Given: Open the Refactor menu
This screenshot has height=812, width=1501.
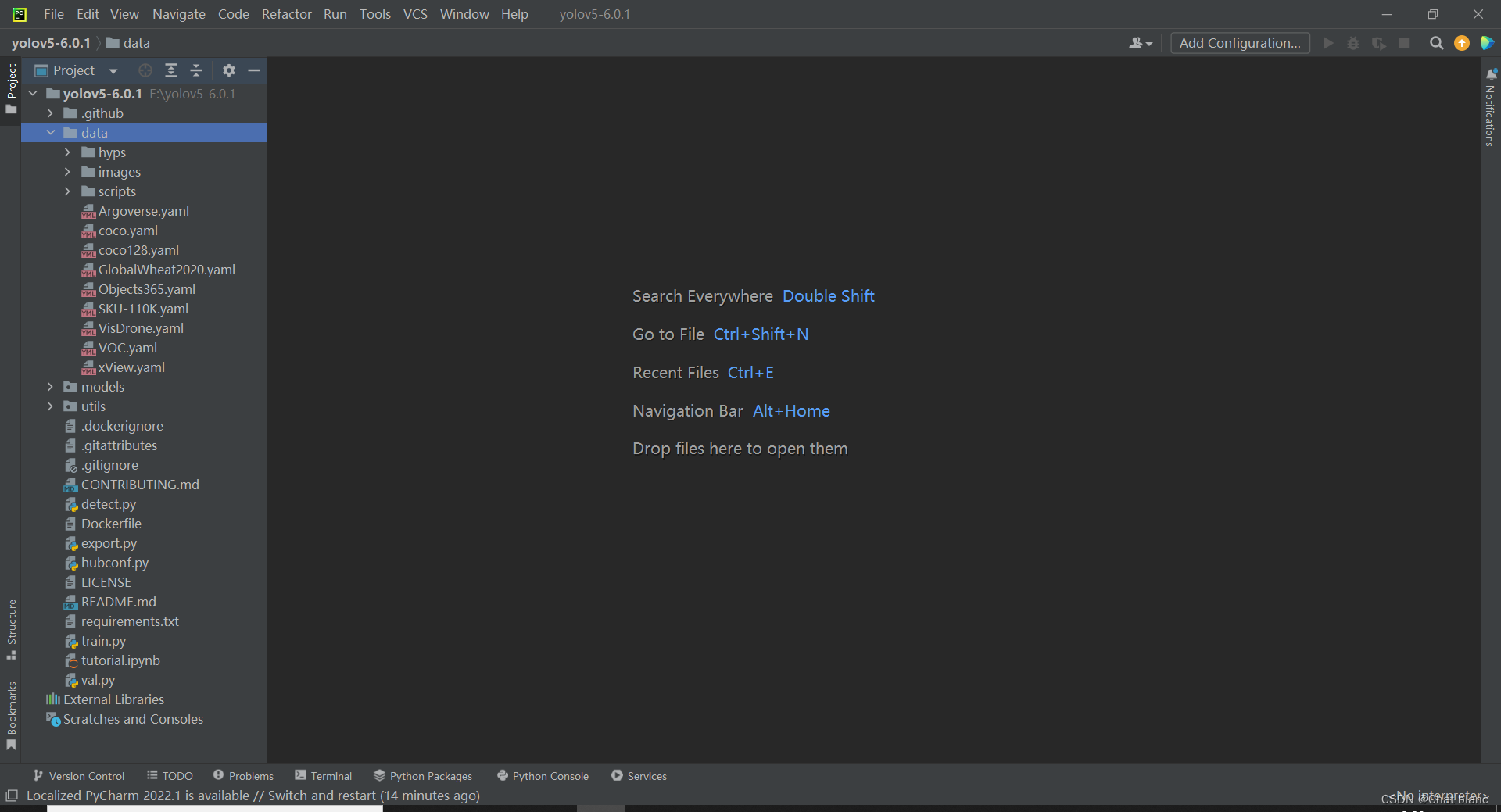Looking at the screenshot, I should click(x=286, y=14).
